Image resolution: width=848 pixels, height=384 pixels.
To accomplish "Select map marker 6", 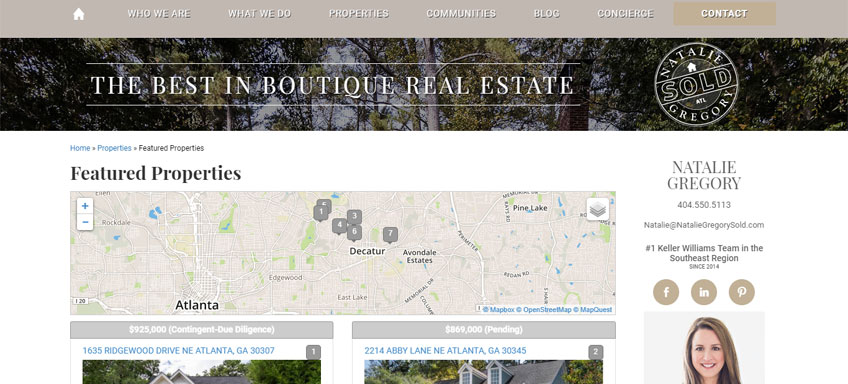I will (x=354, y=233).
